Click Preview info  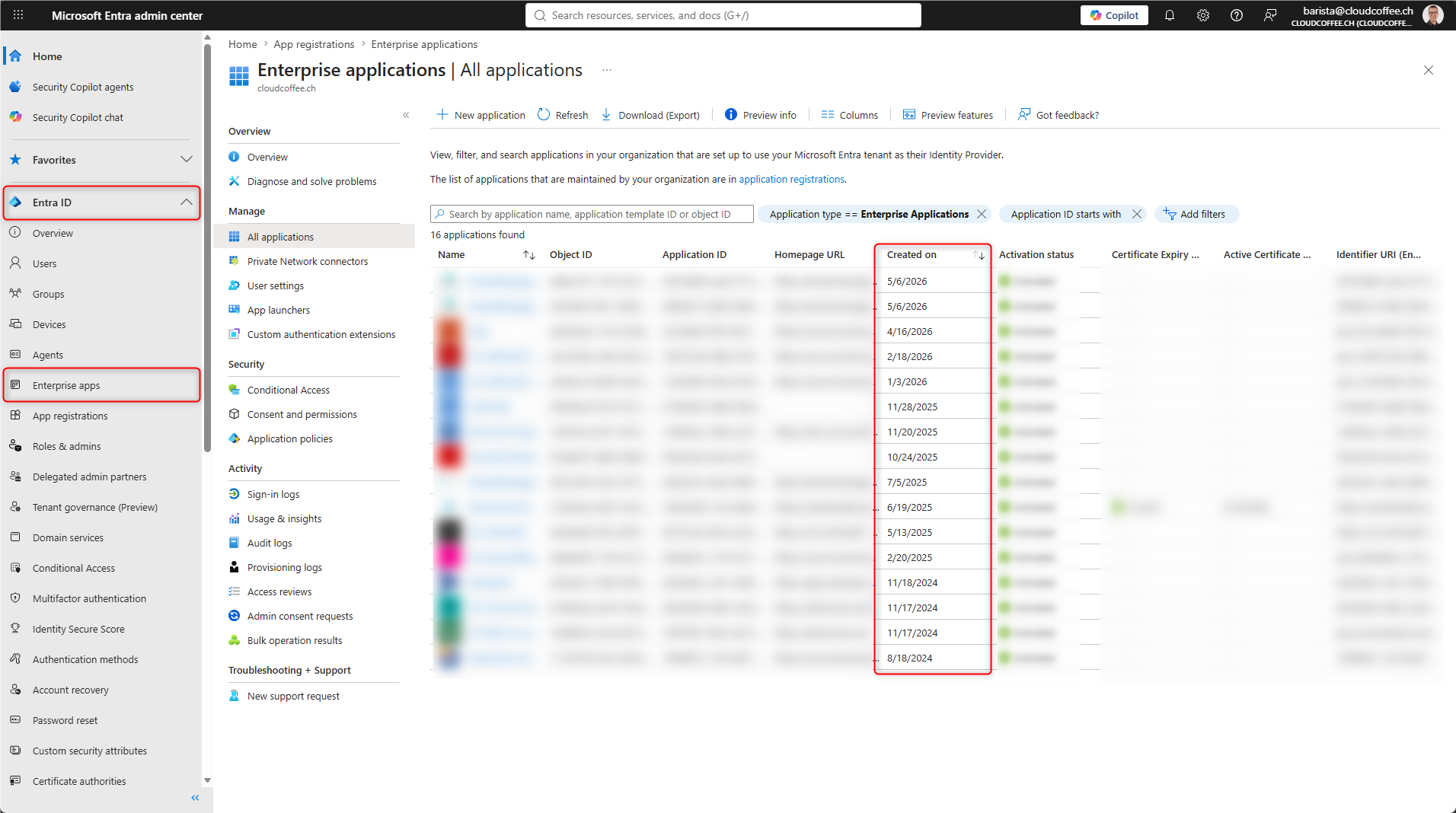760,115
